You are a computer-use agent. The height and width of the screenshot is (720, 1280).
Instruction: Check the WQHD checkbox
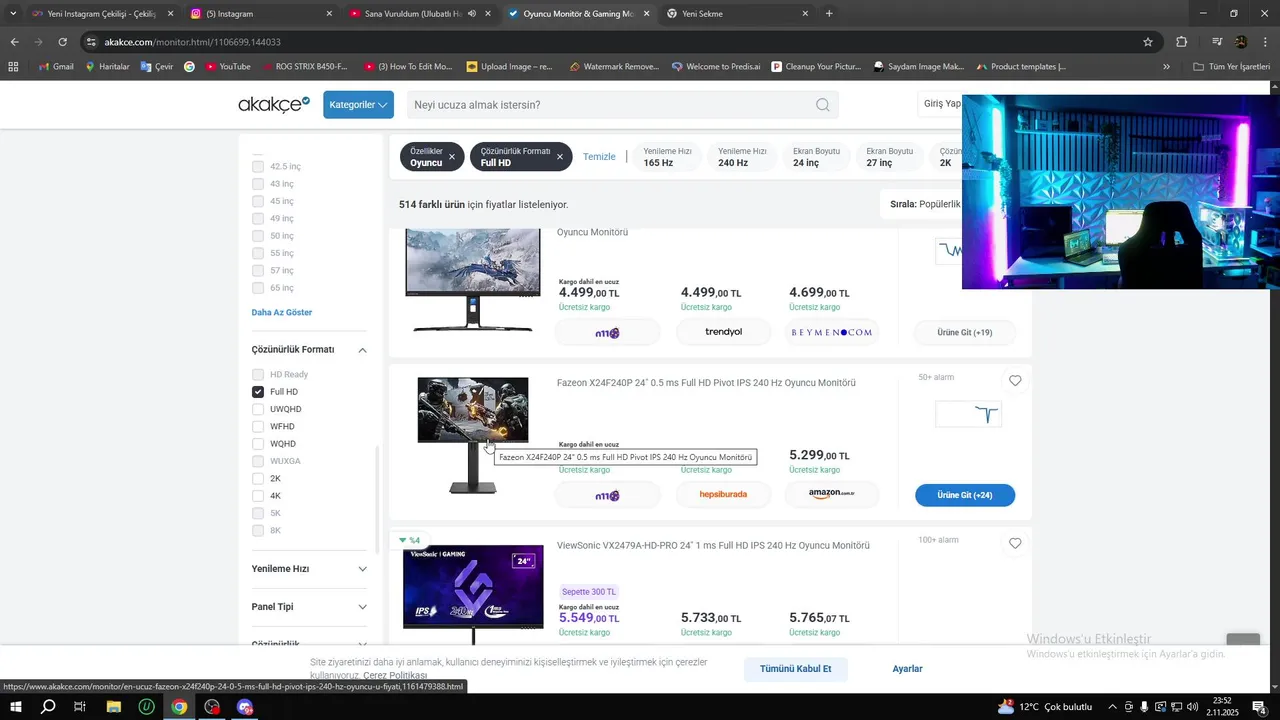258,444
